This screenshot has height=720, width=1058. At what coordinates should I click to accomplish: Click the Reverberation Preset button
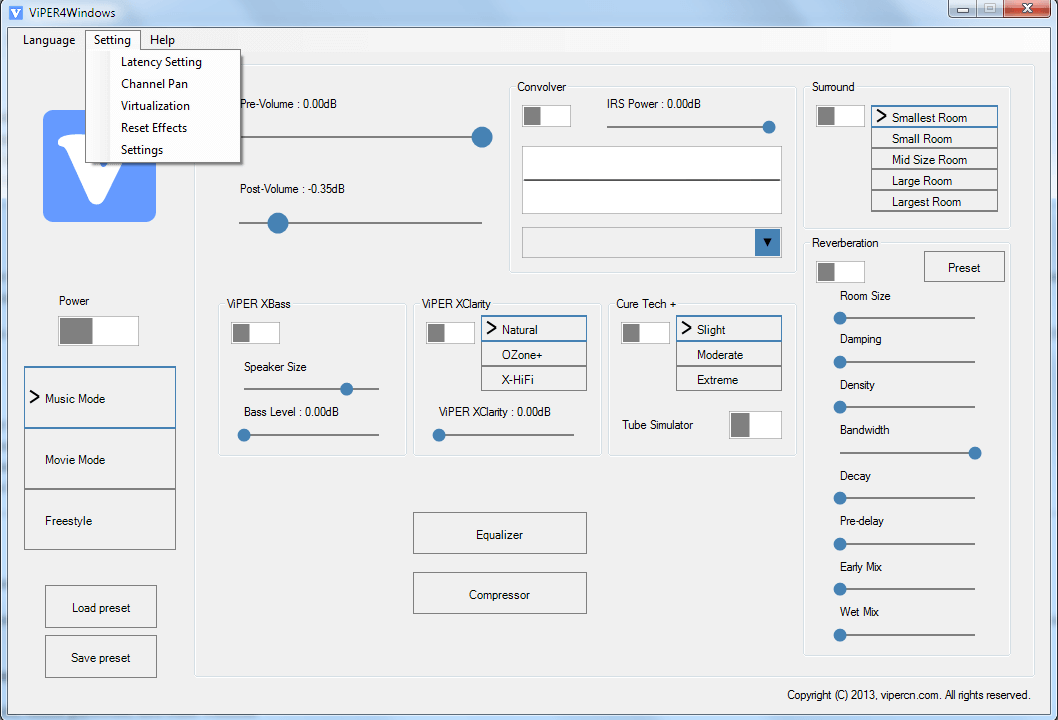963,268
